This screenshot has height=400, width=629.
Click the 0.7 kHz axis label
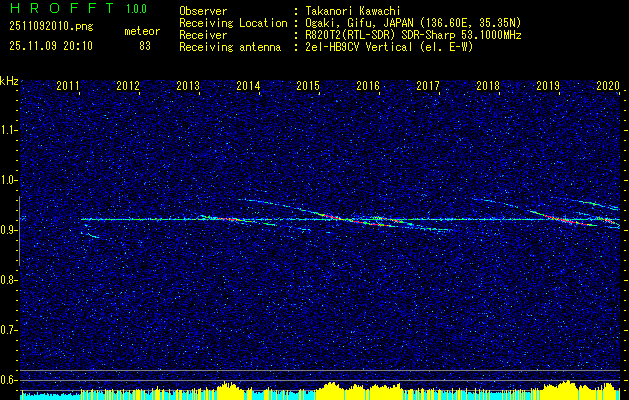[9, 330]
